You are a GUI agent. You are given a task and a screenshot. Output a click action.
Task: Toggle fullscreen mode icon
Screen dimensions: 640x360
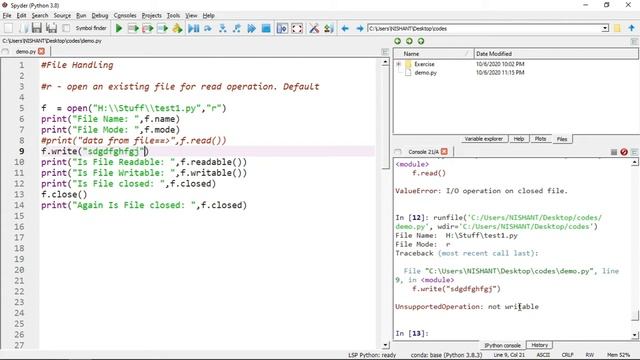tap(297, 28)
